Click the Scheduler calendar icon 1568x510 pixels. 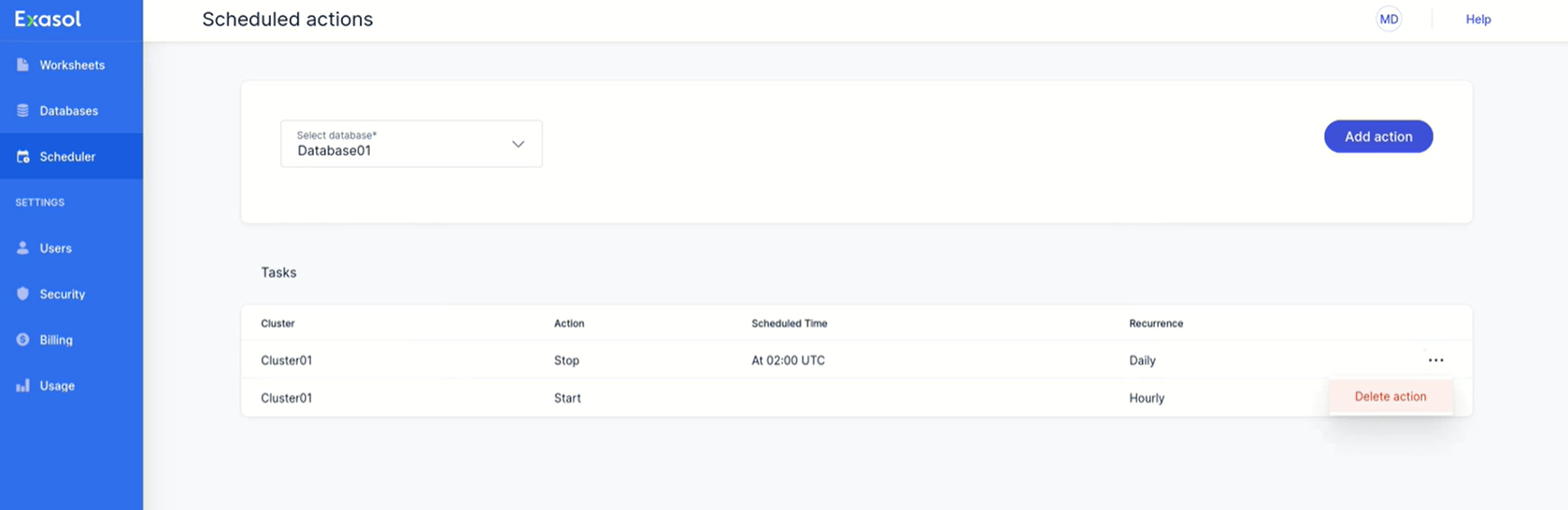22,157
